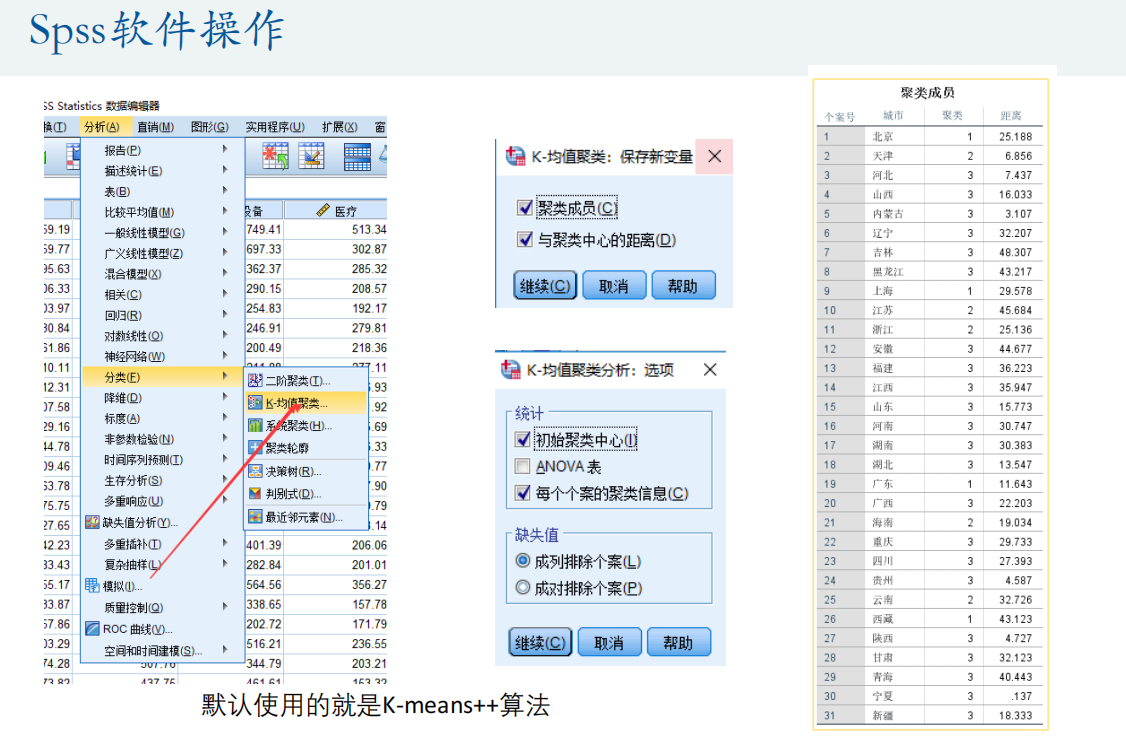Image resolution: width=1126 pixels, height=747 pixels.
Task: Click the 西藏 row in cluster membership table
Action: click(x=929, y=619)
